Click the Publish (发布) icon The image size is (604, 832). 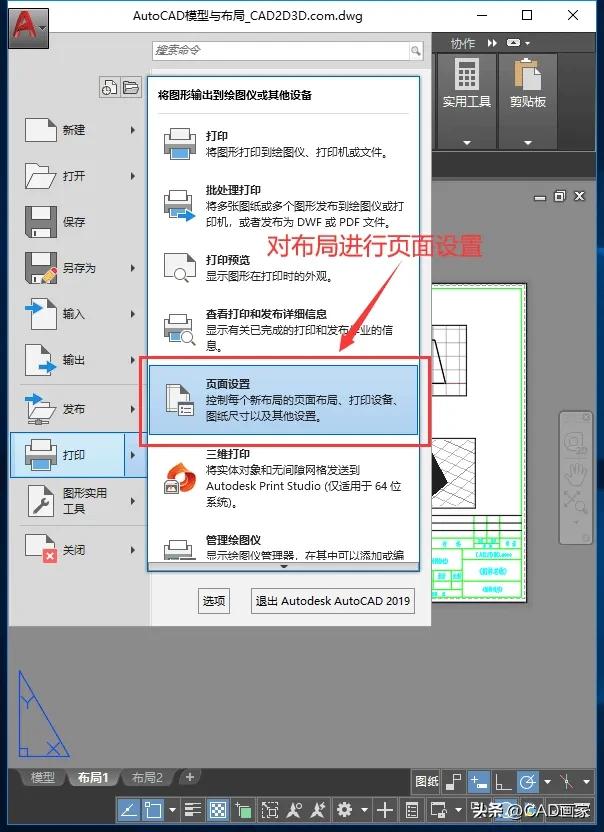tap(41, 409)
